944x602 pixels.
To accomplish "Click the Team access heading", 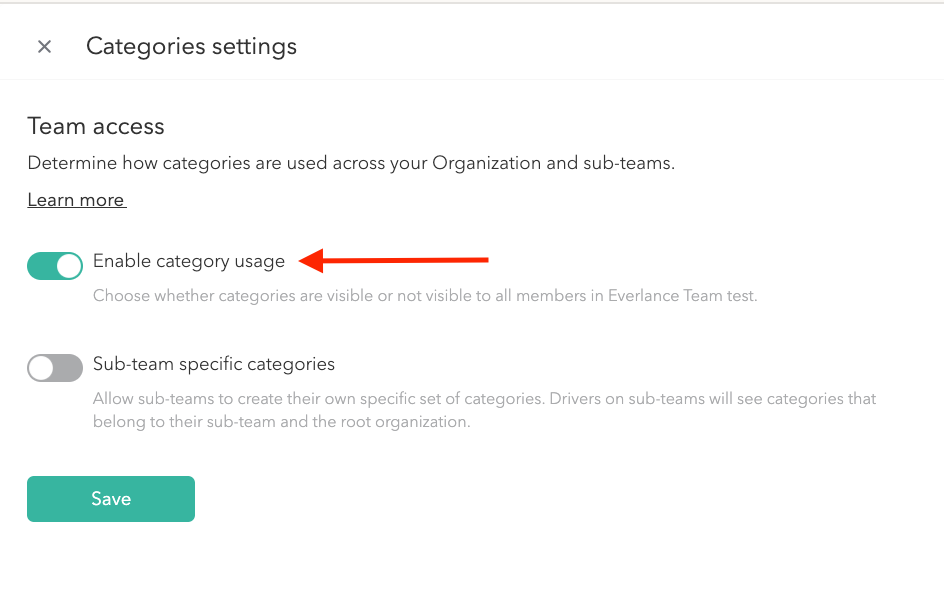I will [x=96, y=126].
